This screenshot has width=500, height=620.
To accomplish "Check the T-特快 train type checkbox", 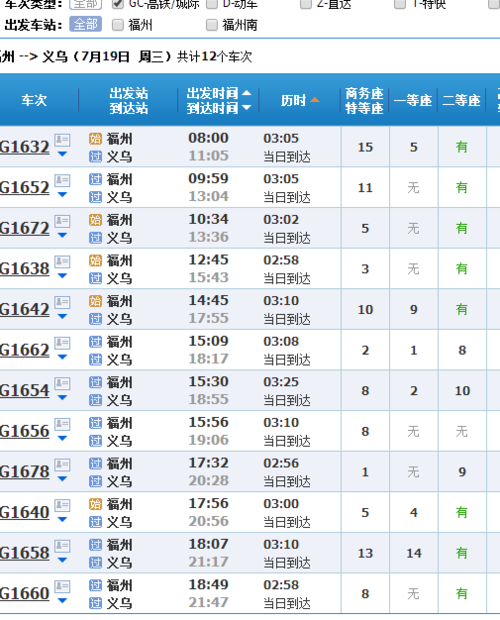I will tap(400, 4).
